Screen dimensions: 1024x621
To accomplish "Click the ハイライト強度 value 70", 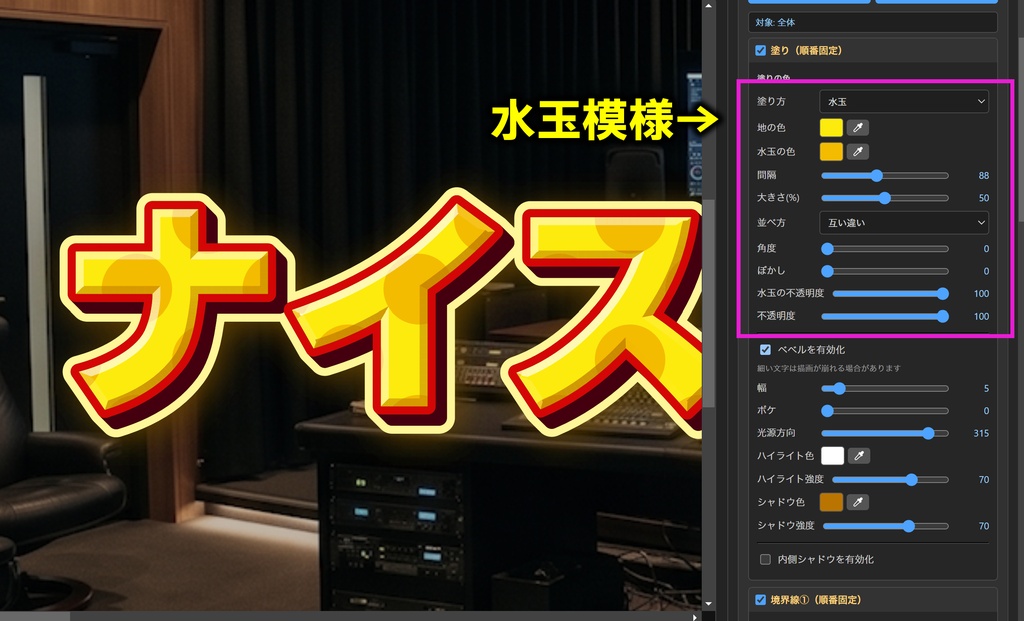I will [984, 479].
